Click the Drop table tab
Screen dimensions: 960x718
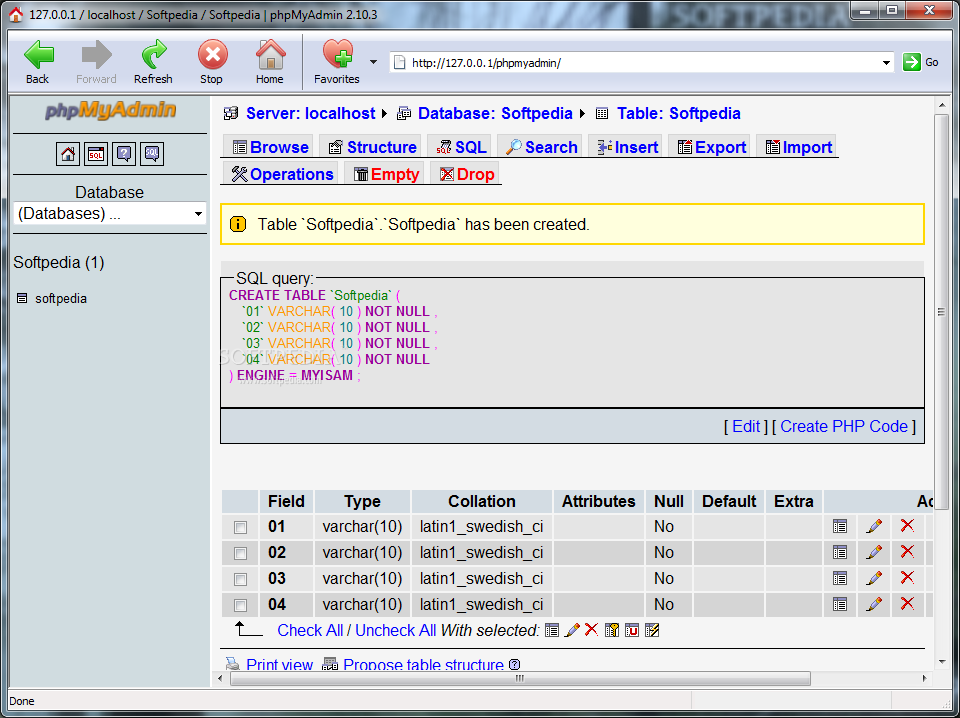click(467, 174)
